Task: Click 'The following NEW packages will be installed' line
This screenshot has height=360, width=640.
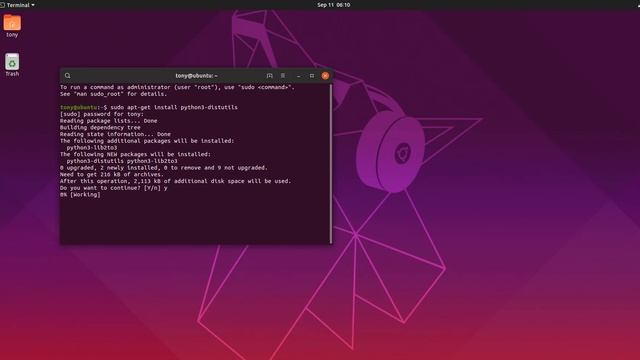Action: tap(135, 154)
